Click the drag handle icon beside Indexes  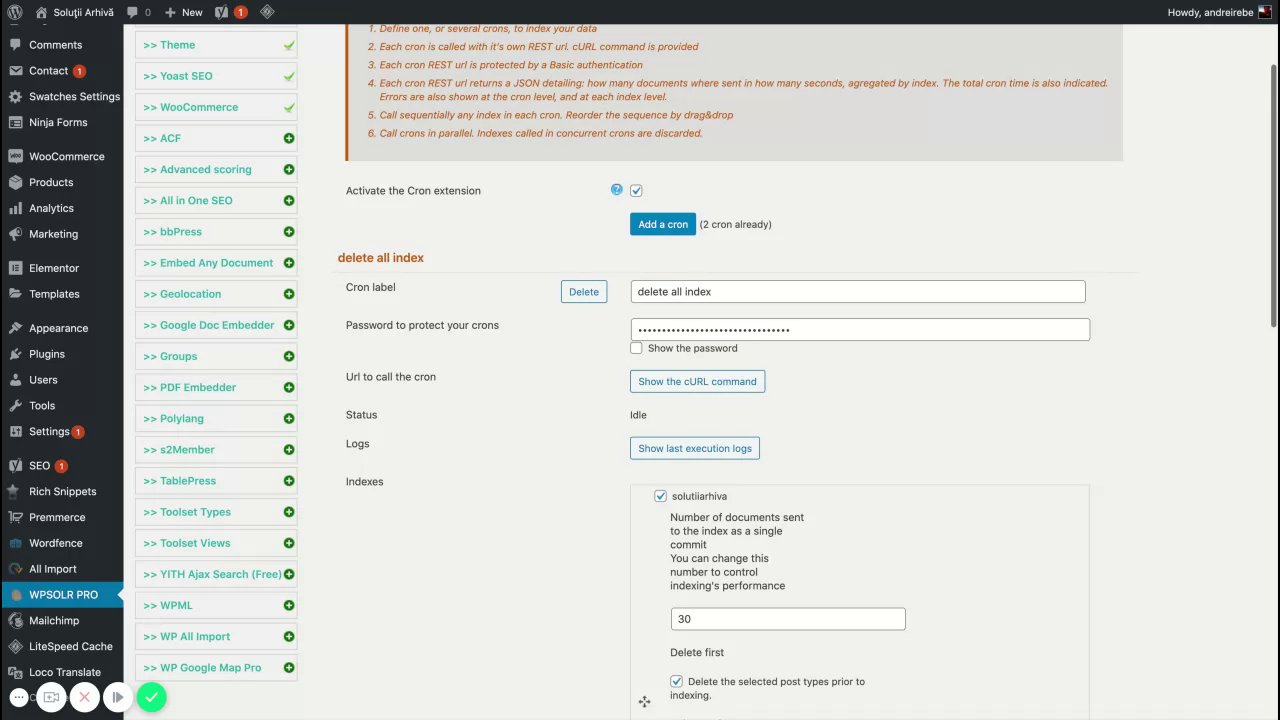tap(644, 702)
